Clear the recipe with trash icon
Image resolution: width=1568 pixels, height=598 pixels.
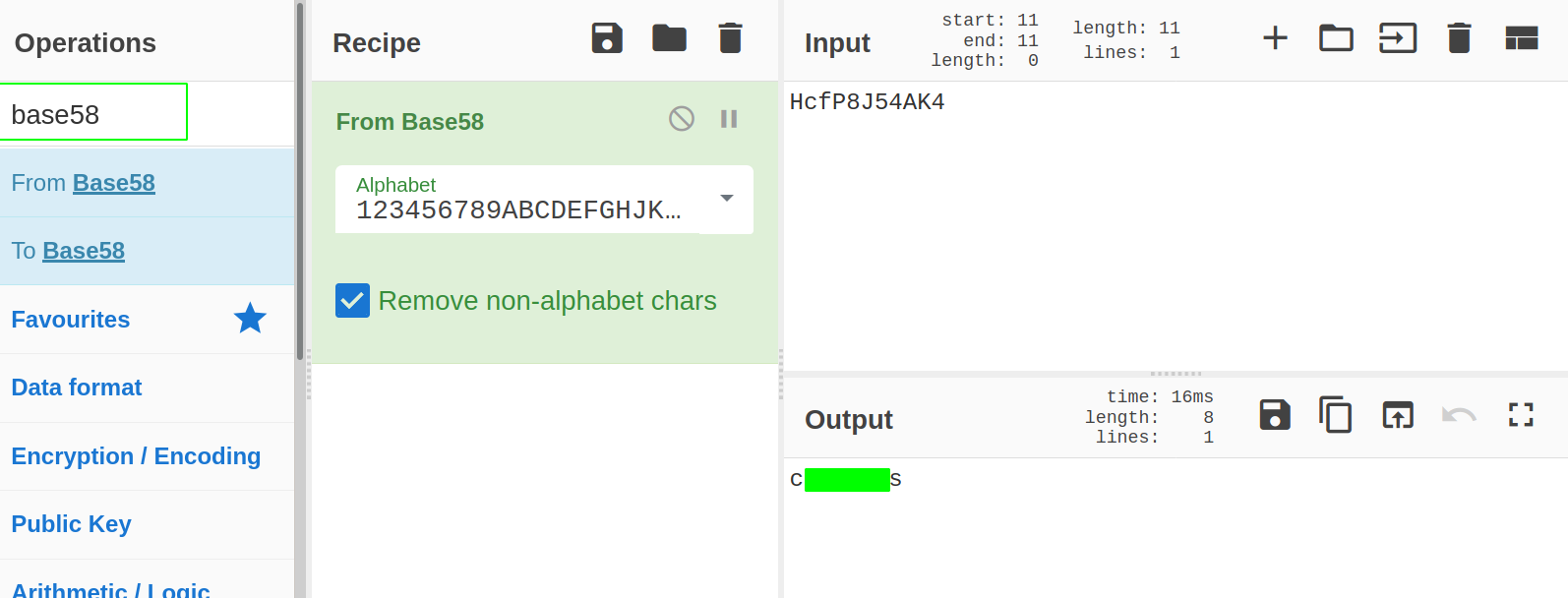point(730,38)
